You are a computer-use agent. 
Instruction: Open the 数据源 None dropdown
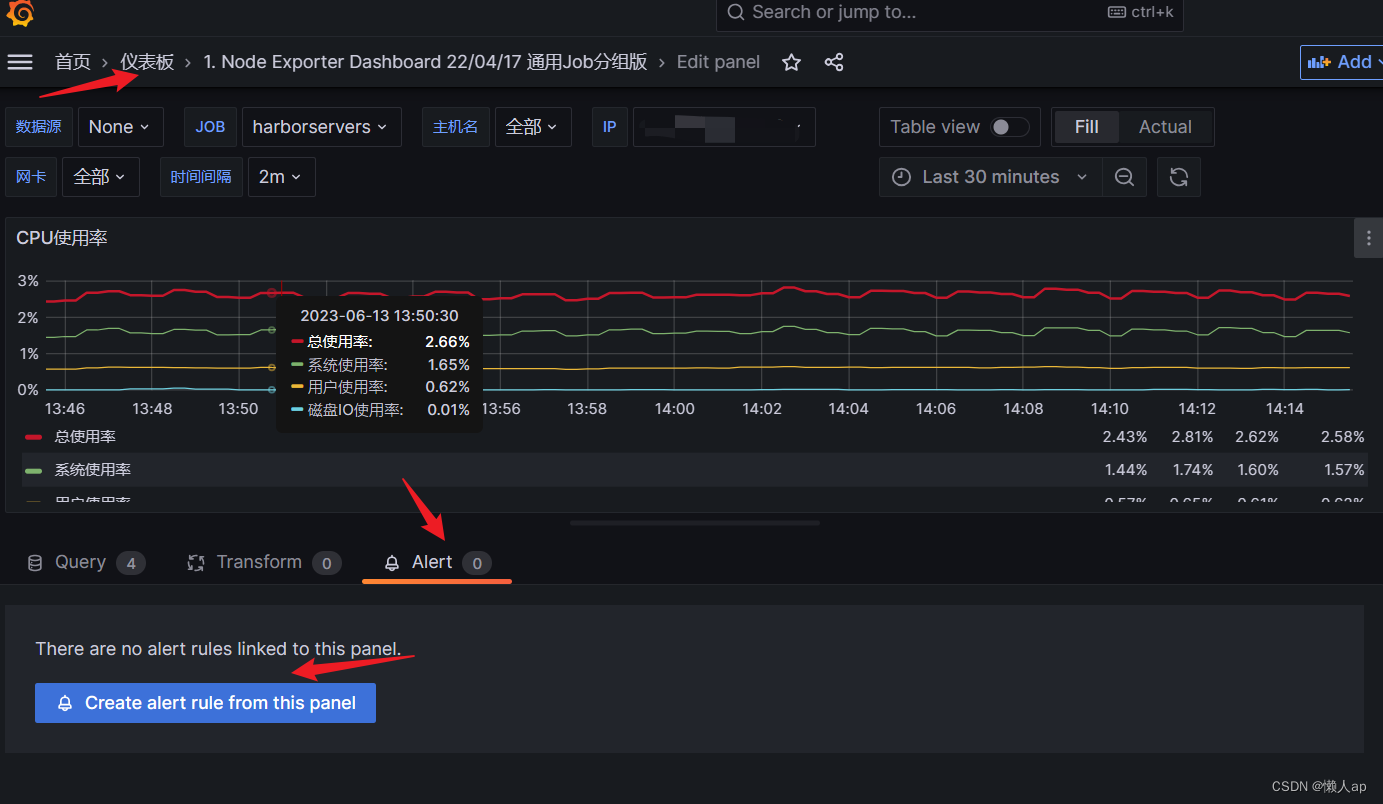pyautogui.click(x=120, y=127)
